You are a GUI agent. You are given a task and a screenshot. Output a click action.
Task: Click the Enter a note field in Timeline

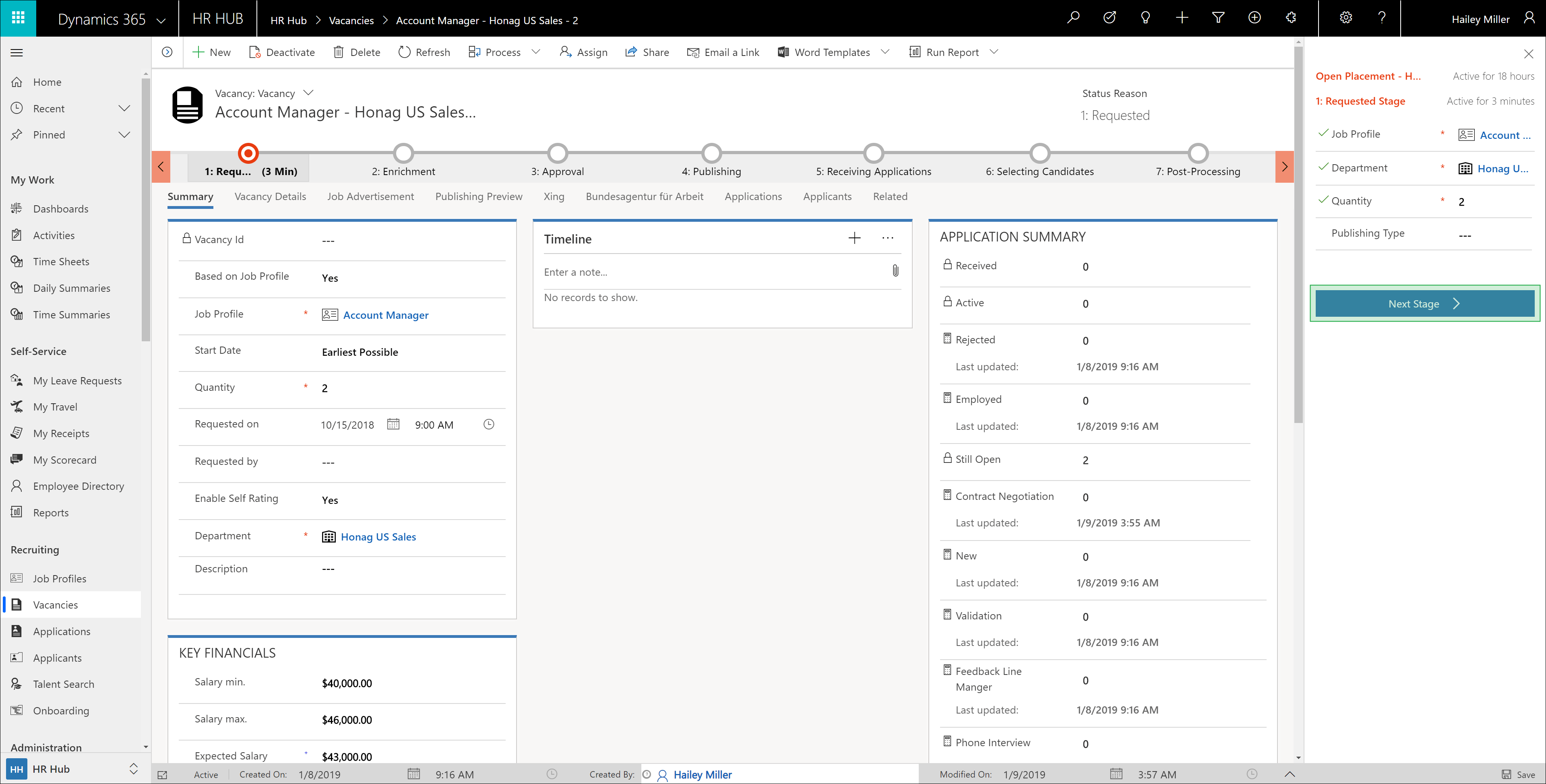714,272
